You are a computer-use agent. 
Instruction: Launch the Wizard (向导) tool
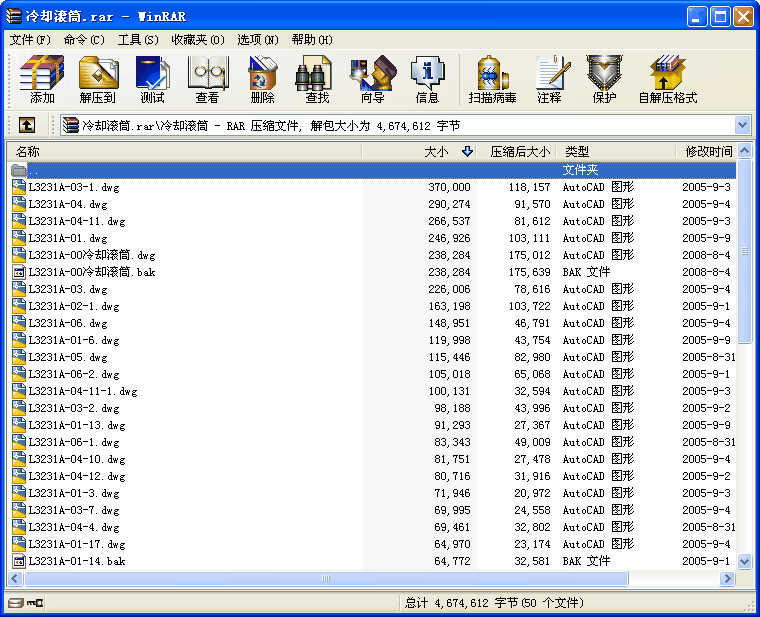(x=372, y=80)
